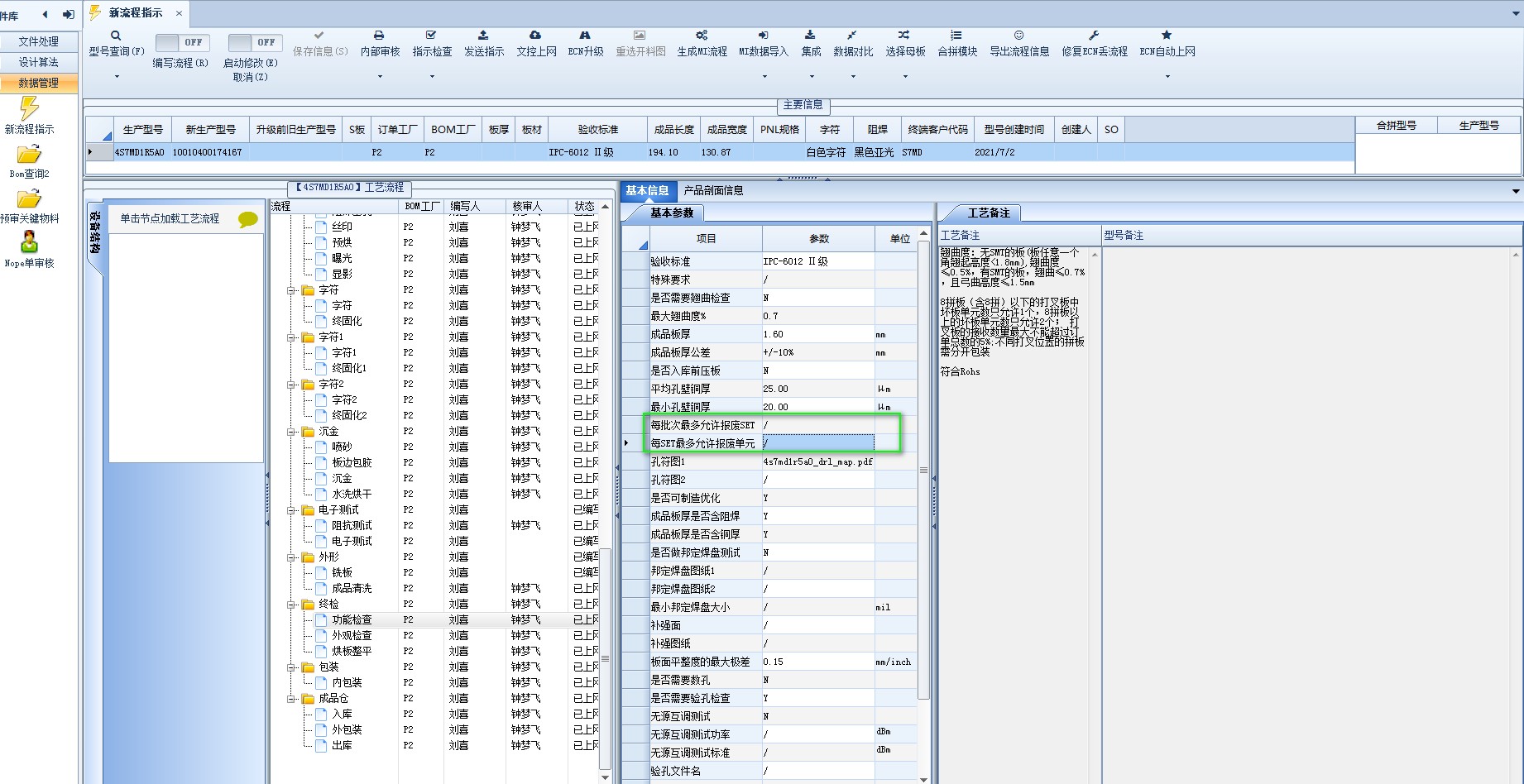The image size is (1524, 784).
Task: Collapse the 电子测试 folder node
Action: coord(291,510)
